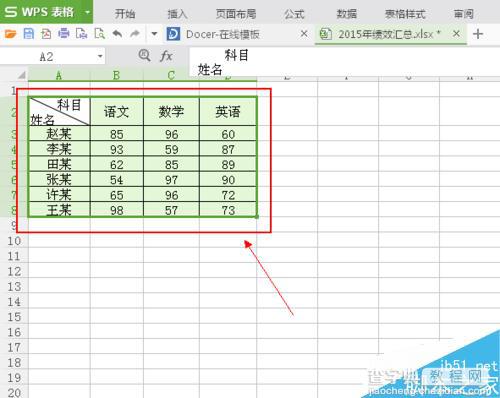The image size is (500, 398).
Task: Click the Redo arrow icon
Action: pos(135,34)
